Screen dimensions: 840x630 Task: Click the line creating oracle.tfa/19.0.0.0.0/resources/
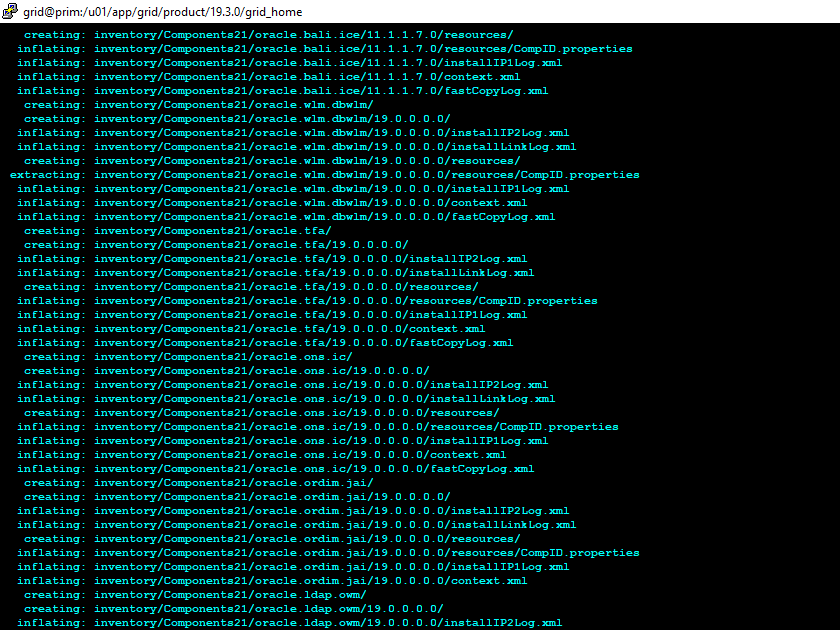(251, 287)
